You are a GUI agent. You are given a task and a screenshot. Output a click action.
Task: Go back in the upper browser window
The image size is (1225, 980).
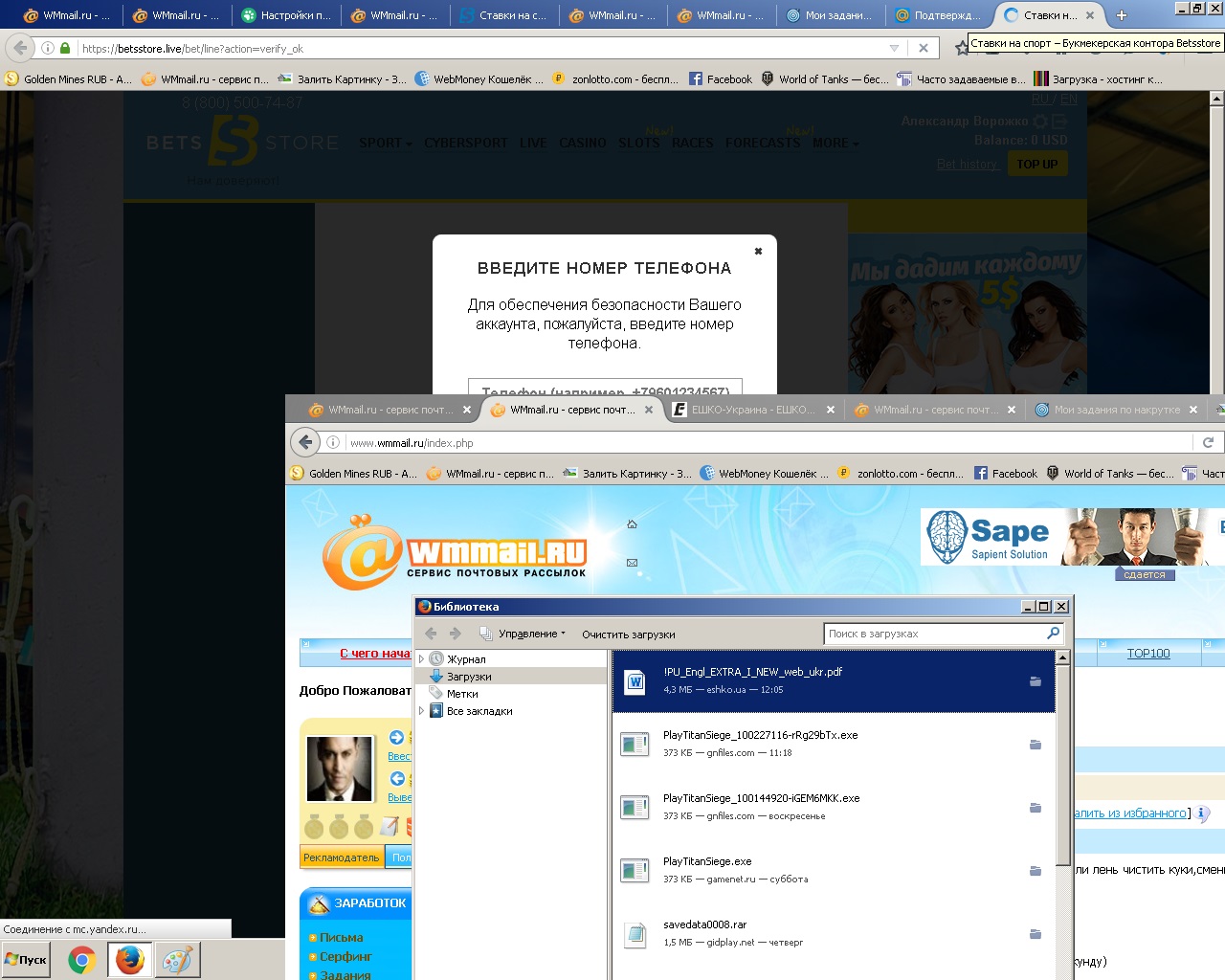pos(20,48)
